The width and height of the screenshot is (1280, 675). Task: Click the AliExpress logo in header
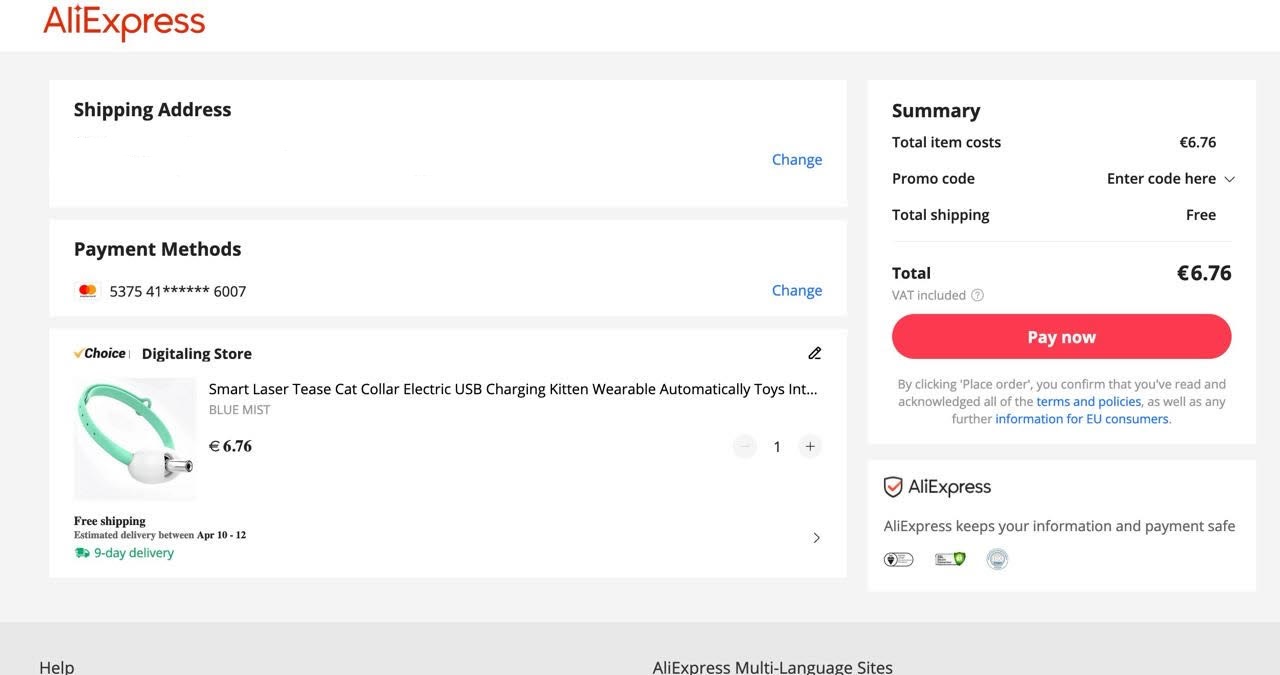124,22
